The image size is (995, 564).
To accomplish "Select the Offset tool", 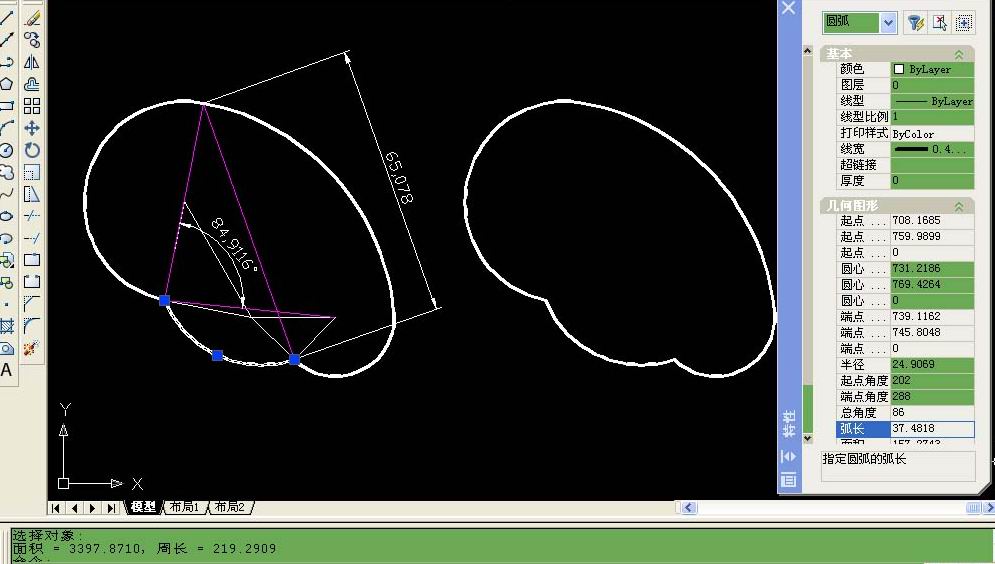I will tap(32, 84).
